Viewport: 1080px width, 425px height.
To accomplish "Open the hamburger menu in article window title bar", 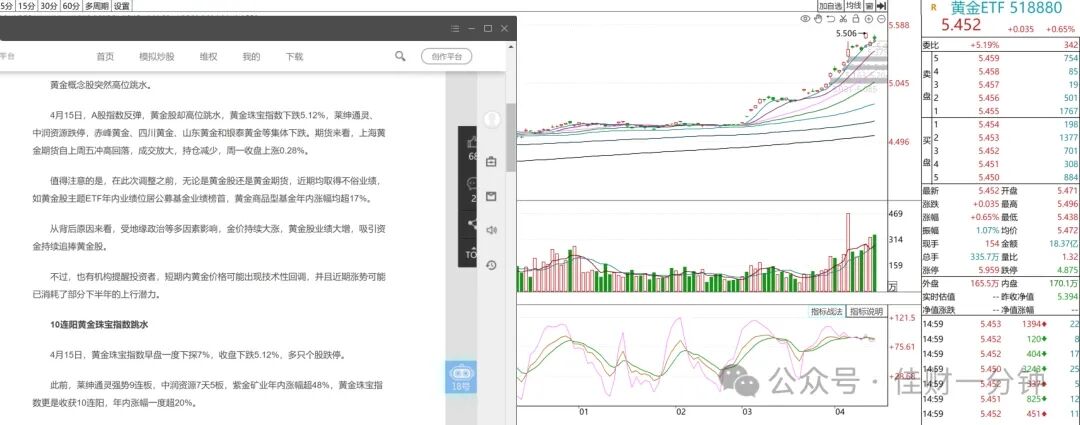I will point(455,28).
